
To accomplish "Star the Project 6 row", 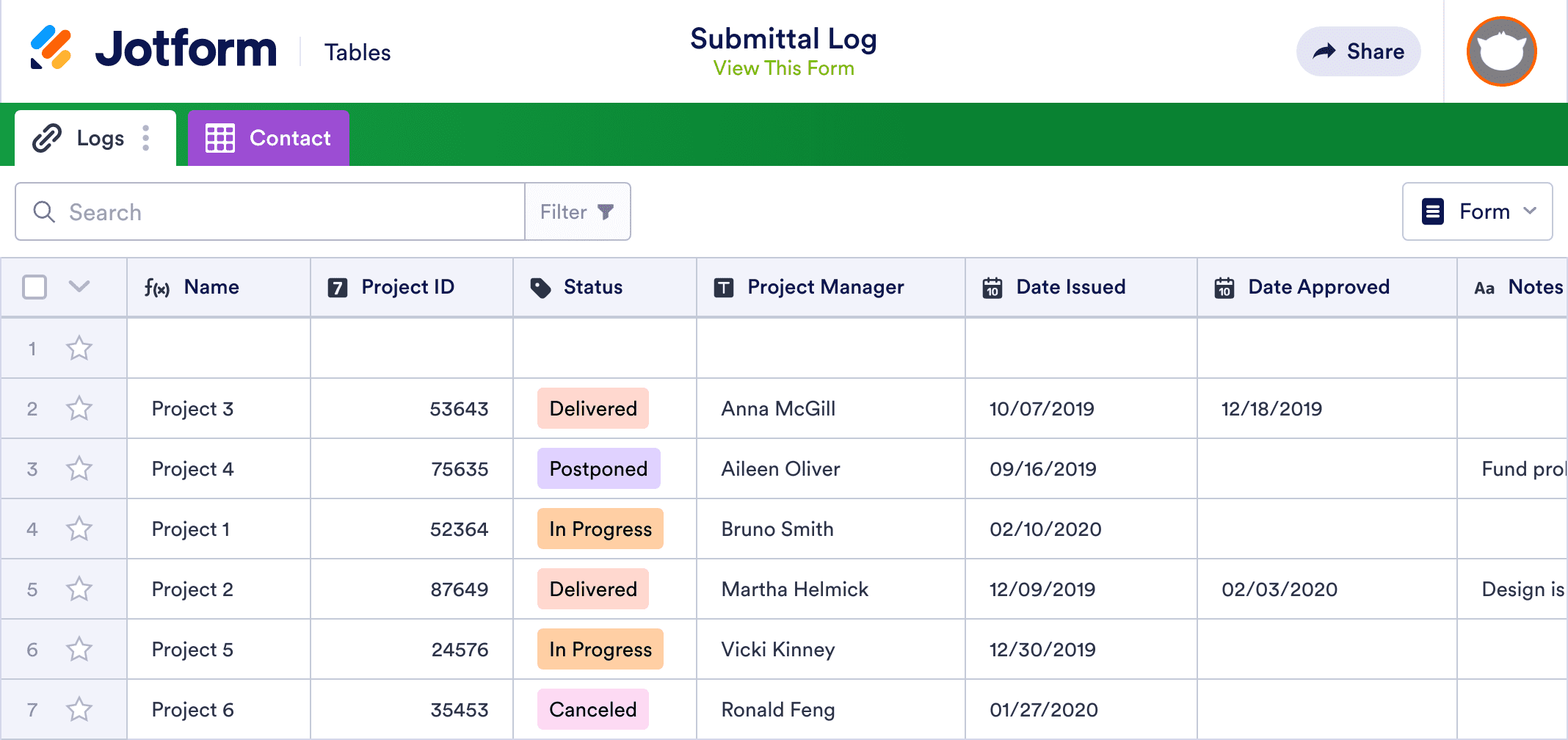I will coord(79,709).
